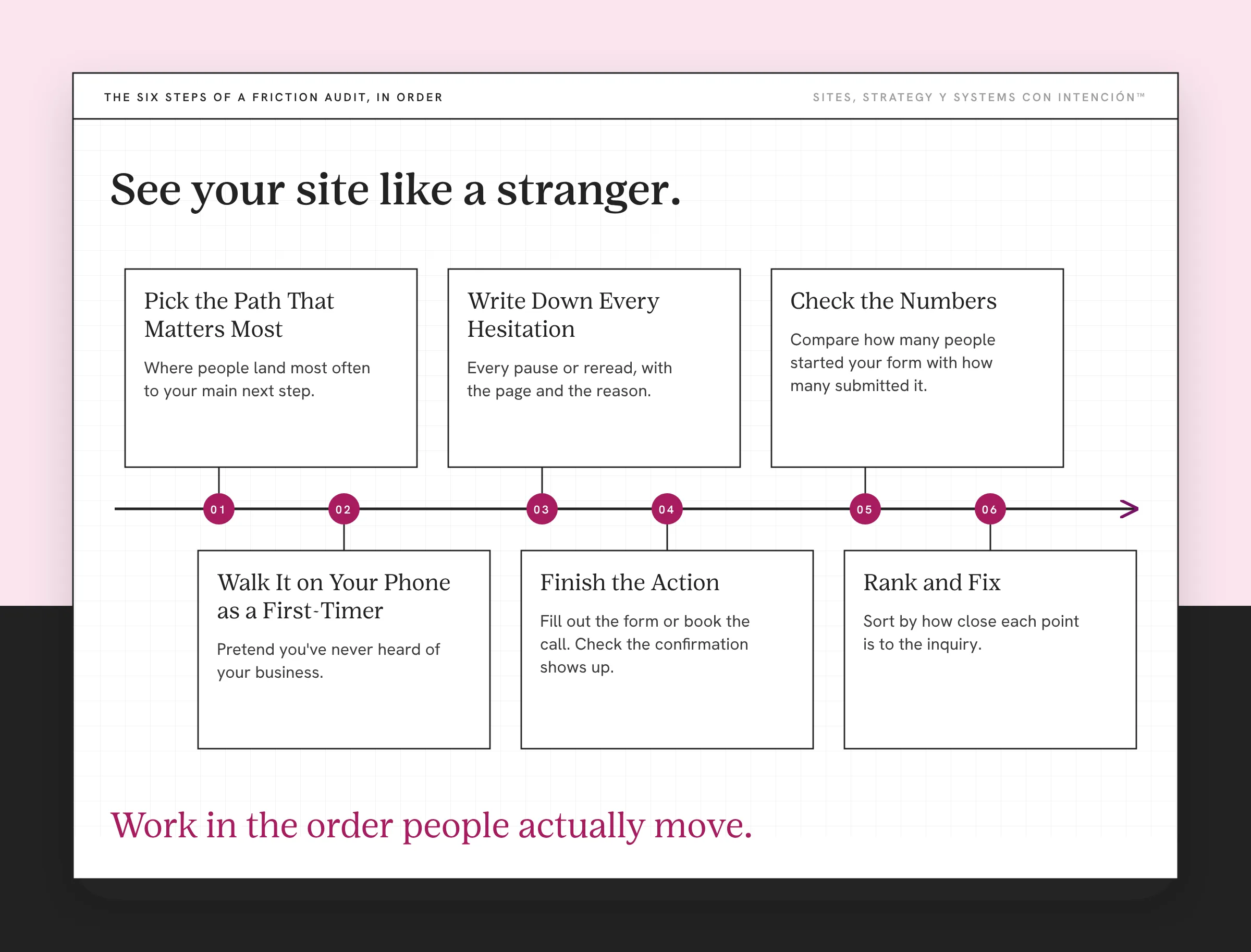
Task: Click timeline marker 06
Action: point(990,509)
